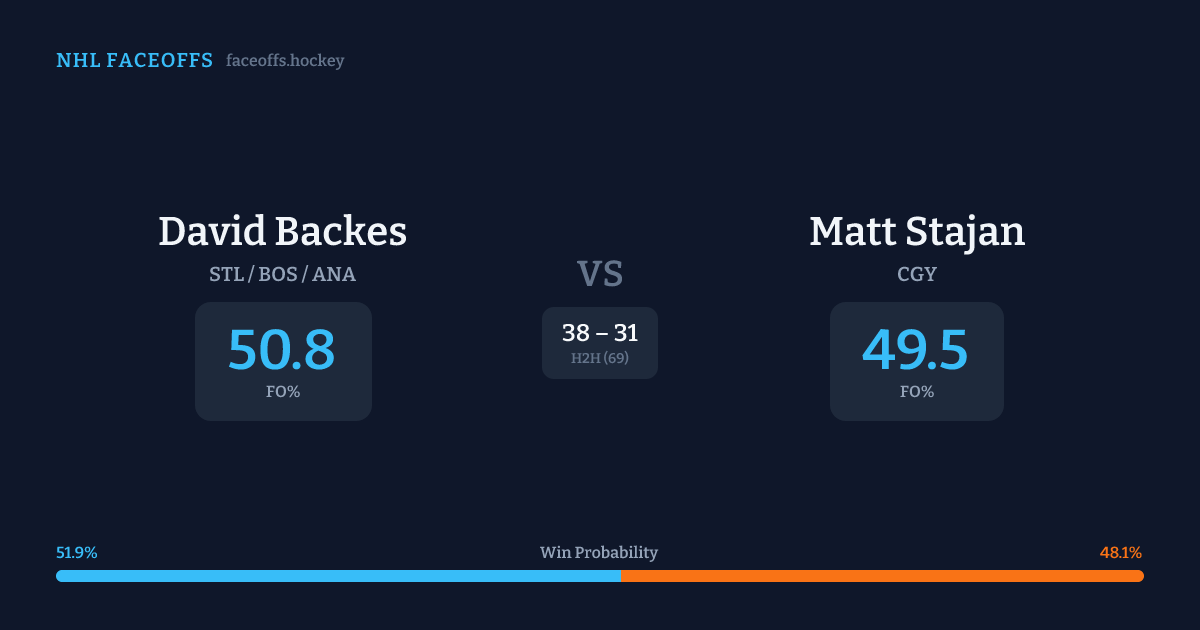The height and width of the screenshot is (630, 1200).
Task: Click the NHL FACEOFFS site title
Action: click(x=134, y=61)
